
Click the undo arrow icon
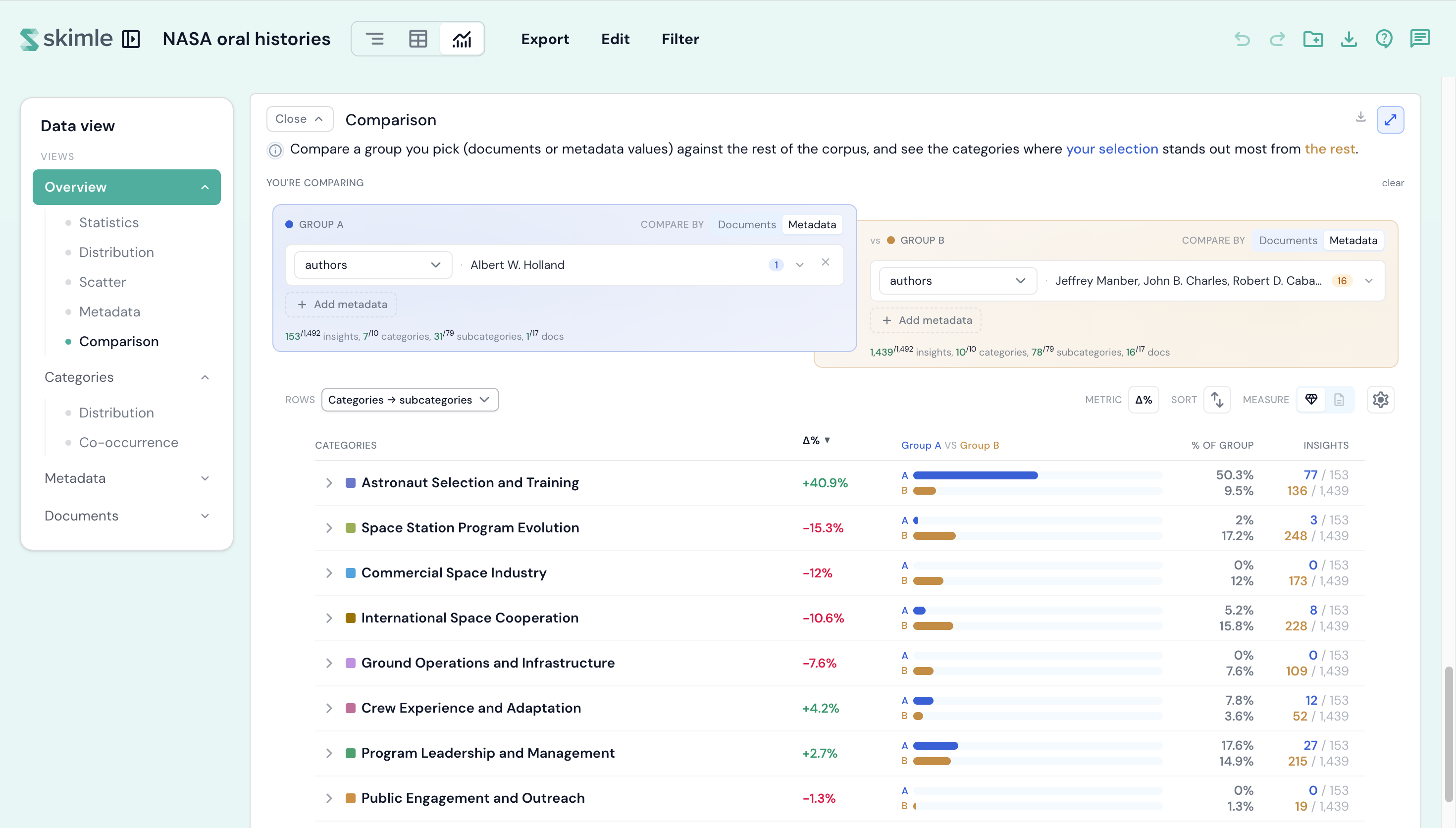coord(1242,39)
